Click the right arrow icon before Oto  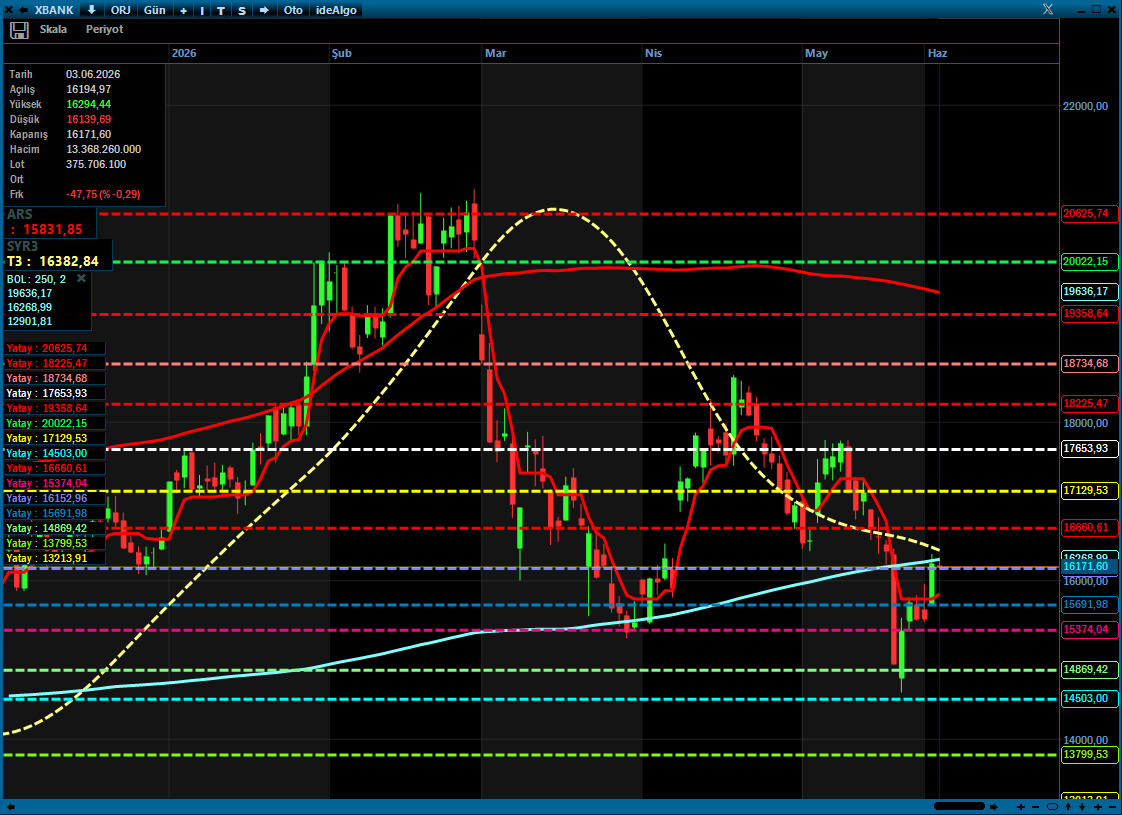[264, 10]
